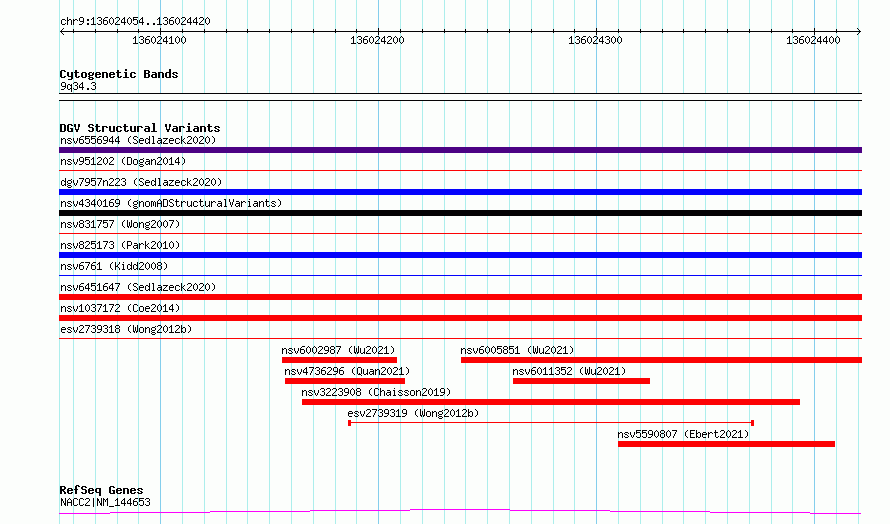Viewport: 890px width, 524px height.
Task: Click the esv2739319 (Wong2012b) thin variant line
Action: 551,423
